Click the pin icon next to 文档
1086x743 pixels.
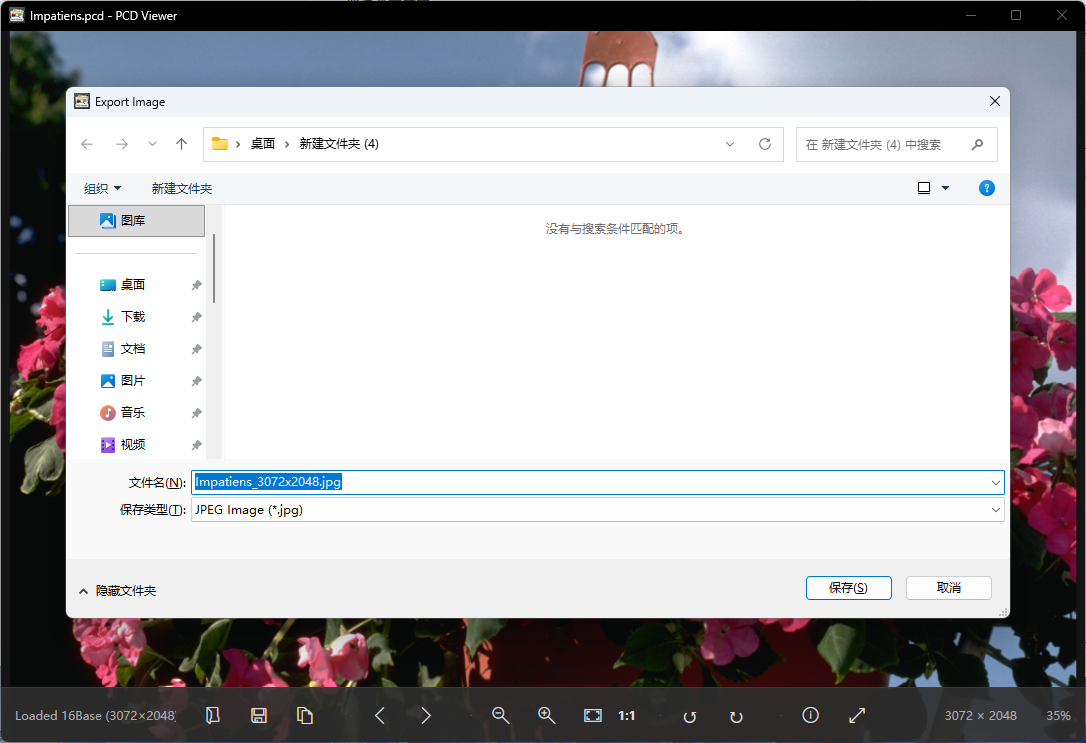pos(196,349)
